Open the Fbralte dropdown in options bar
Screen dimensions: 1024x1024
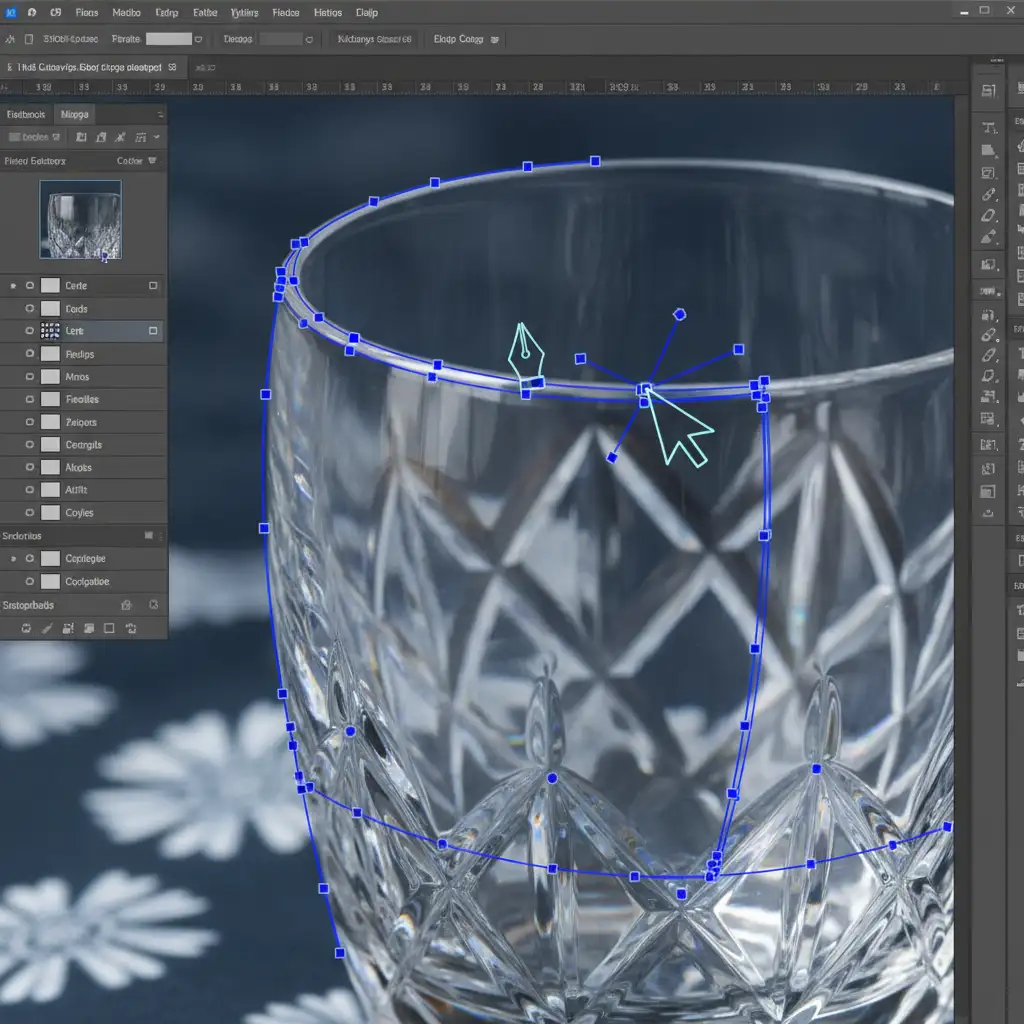click(198, 39)
